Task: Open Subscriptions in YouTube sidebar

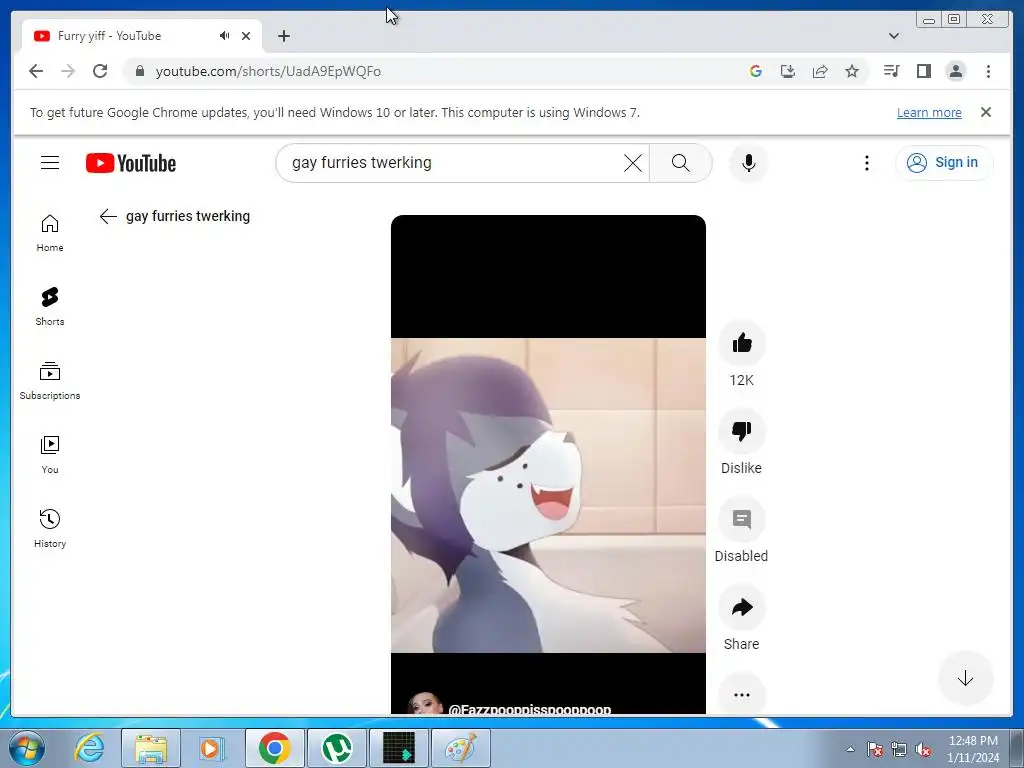Action: click(x=50, y=381)
